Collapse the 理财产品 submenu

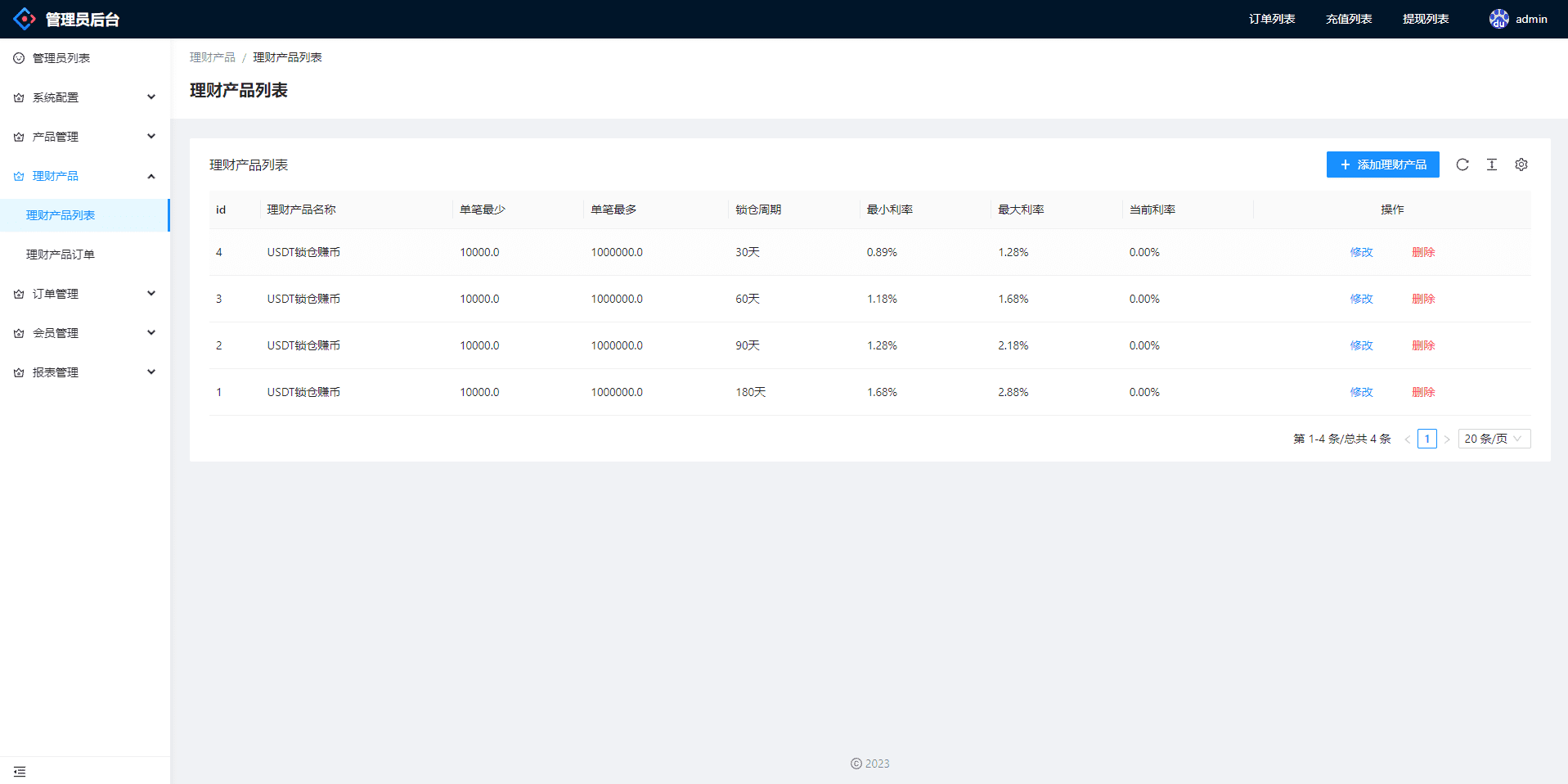click(151, 176)
